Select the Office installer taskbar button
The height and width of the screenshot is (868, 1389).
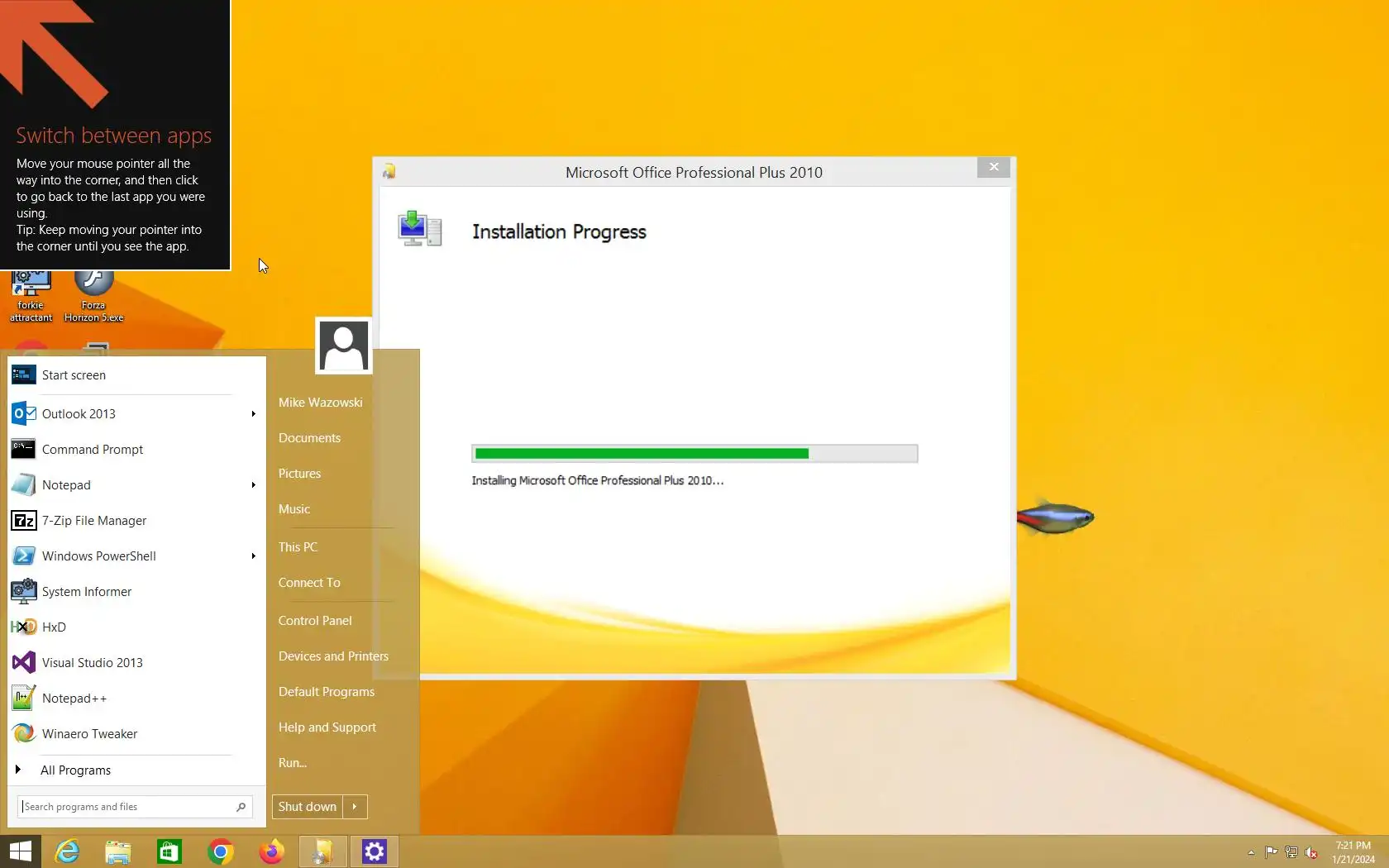pos(323,851)
